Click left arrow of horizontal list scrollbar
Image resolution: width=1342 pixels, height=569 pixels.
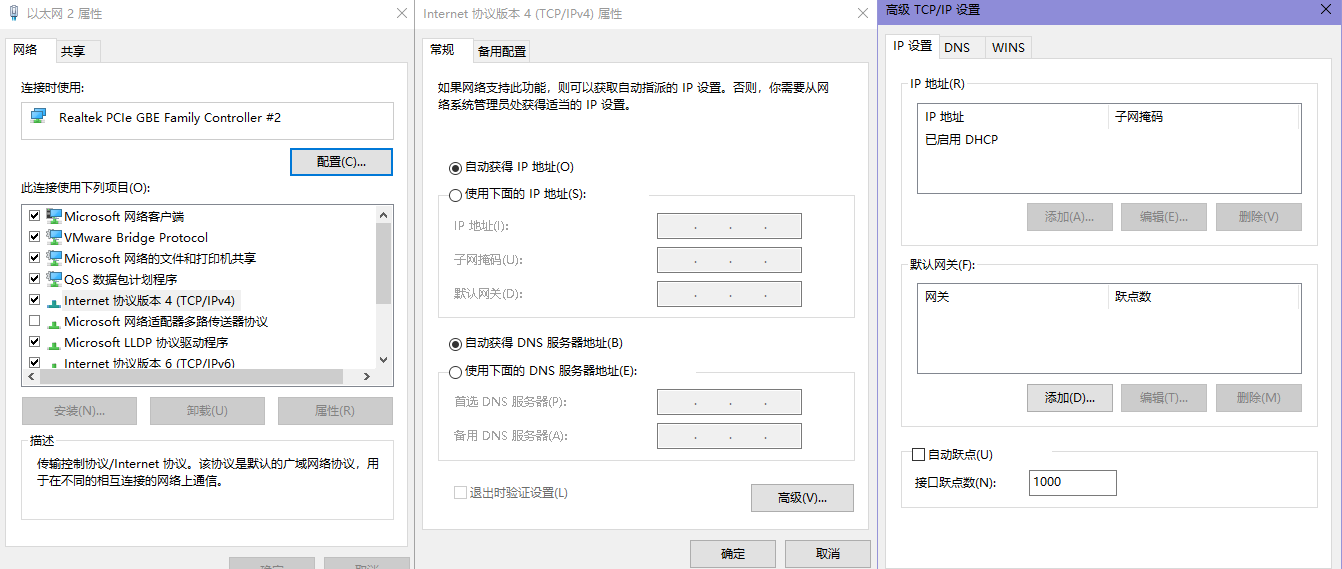(x=30, y=377)
